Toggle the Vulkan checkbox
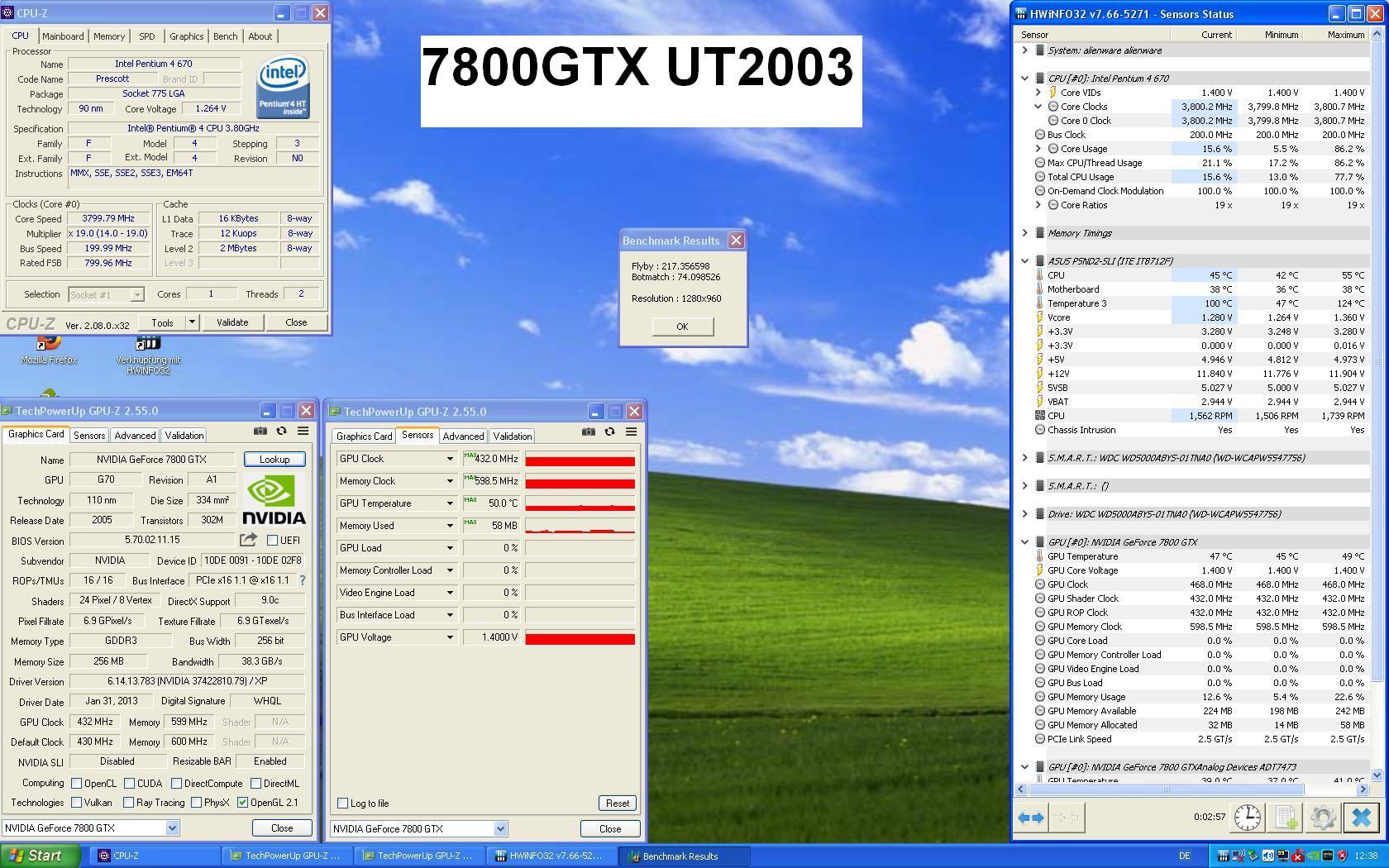 [76, 802]
